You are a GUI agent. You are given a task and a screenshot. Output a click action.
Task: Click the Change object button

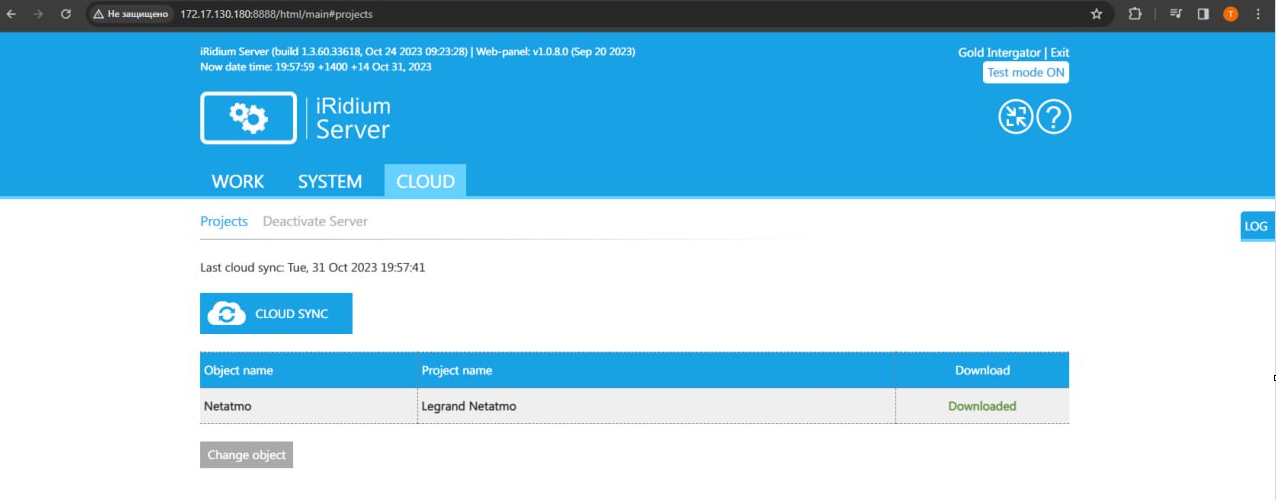tap(246, 455)
